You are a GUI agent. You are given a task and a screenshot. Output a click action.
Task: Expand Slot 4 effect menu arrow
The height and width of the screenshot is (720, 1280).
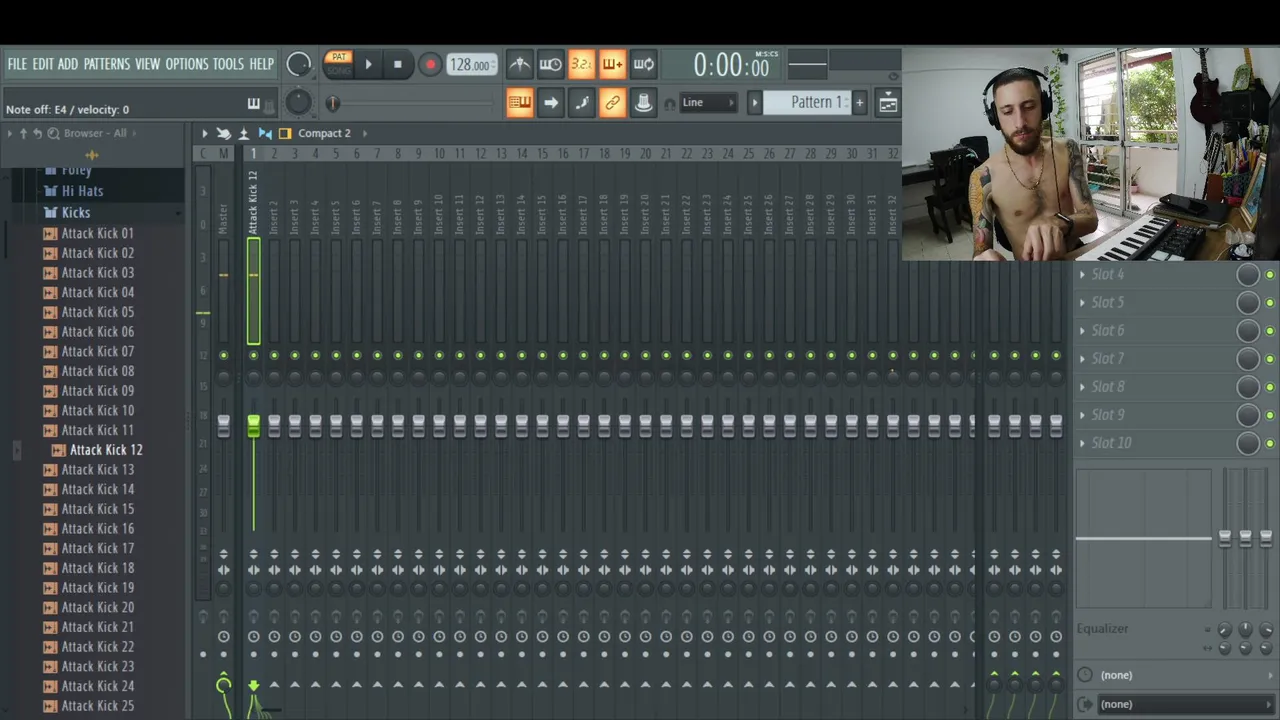pyautogui.click(x=1082, y=274)
